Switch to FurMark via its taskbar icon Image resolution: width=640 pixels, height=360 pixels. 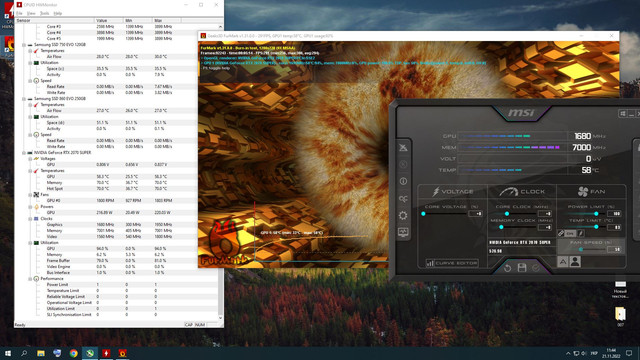tap(122, 353)
